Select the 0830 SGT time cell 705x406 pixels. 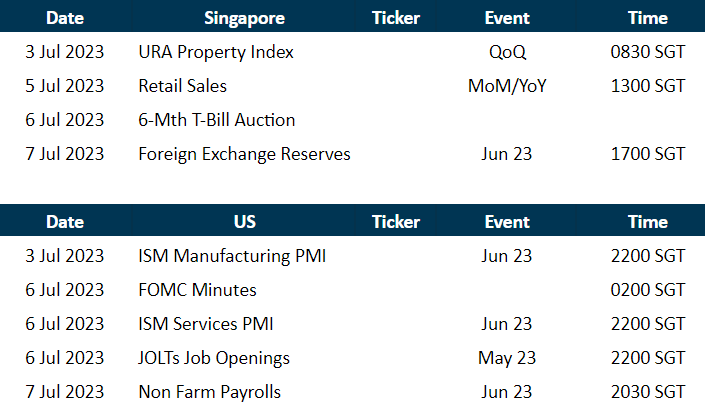click(648, 52)
